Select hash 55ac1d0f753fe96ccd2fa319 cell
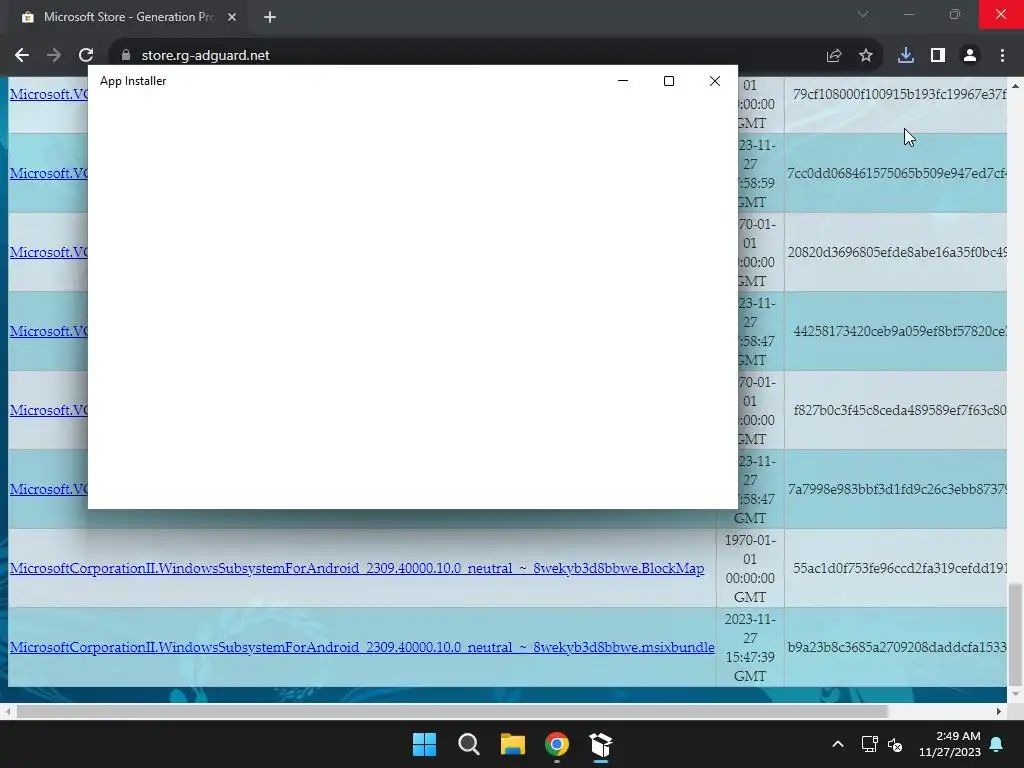Viewport: 1024px width, 768px height. point(896,568)
